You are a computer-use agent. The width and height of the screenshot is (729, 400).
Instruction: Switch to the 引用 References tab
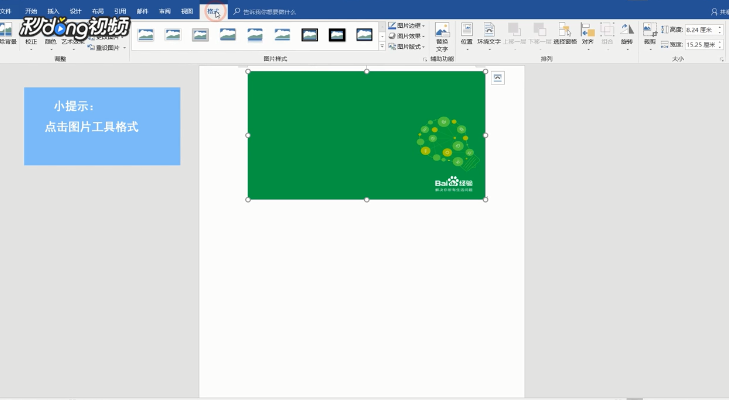point(120,11)
